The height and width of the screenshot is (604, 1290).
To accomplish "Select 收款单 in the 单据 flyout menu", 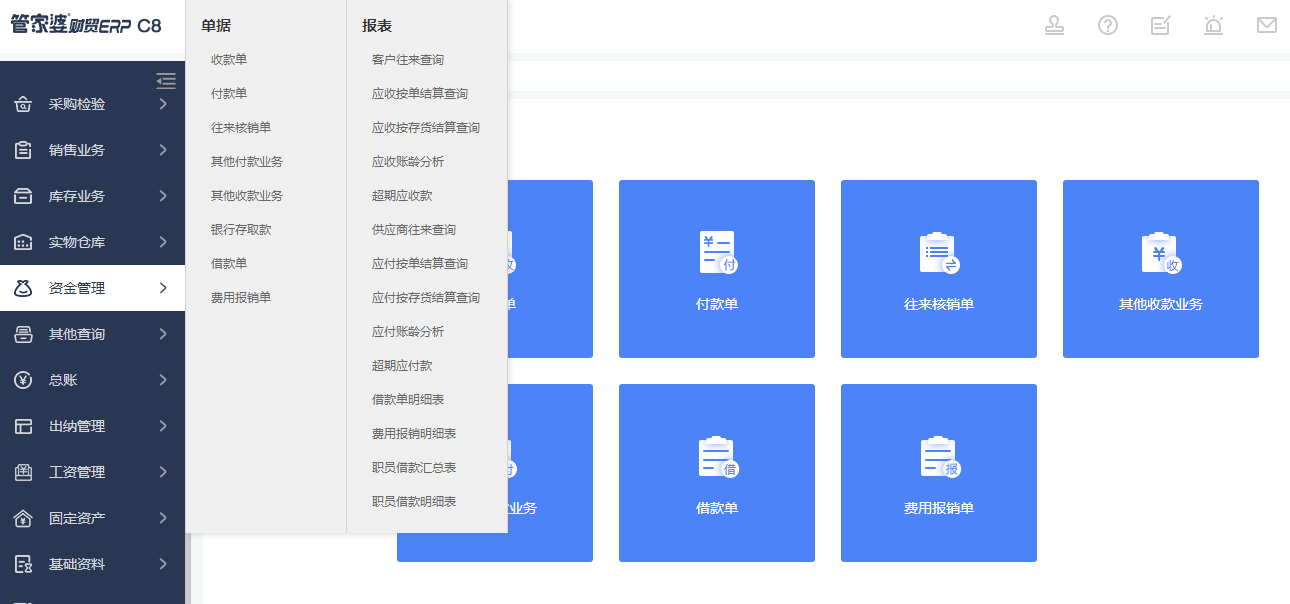I will pyautogui.click(x=229, y=60).
